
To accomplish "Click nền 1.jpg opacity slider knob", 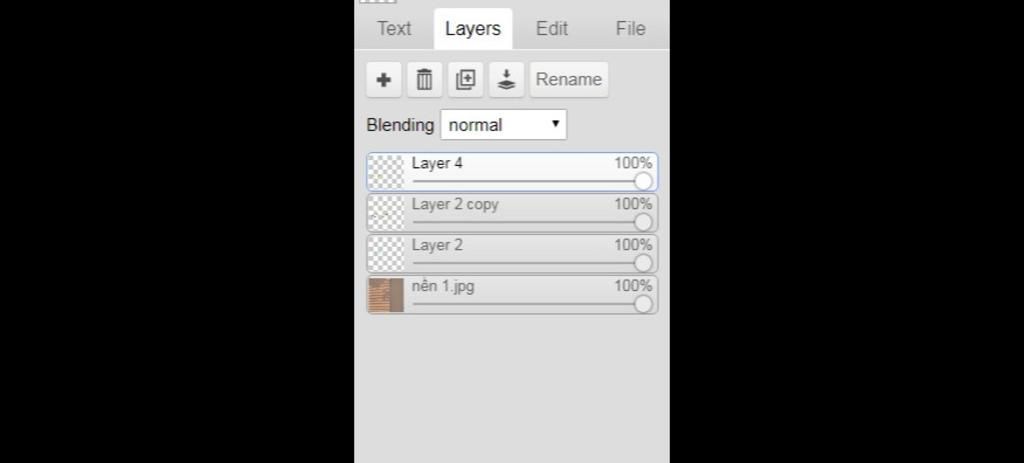I will click(x=643, y=304).
